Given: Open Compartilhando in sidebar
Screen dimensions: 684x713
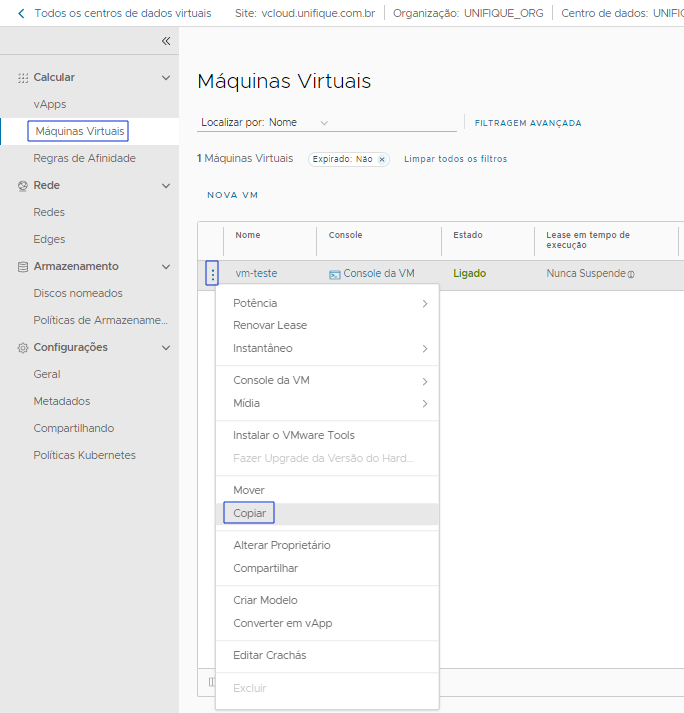Looking at the screenshot, I should (x=74, y=429).
